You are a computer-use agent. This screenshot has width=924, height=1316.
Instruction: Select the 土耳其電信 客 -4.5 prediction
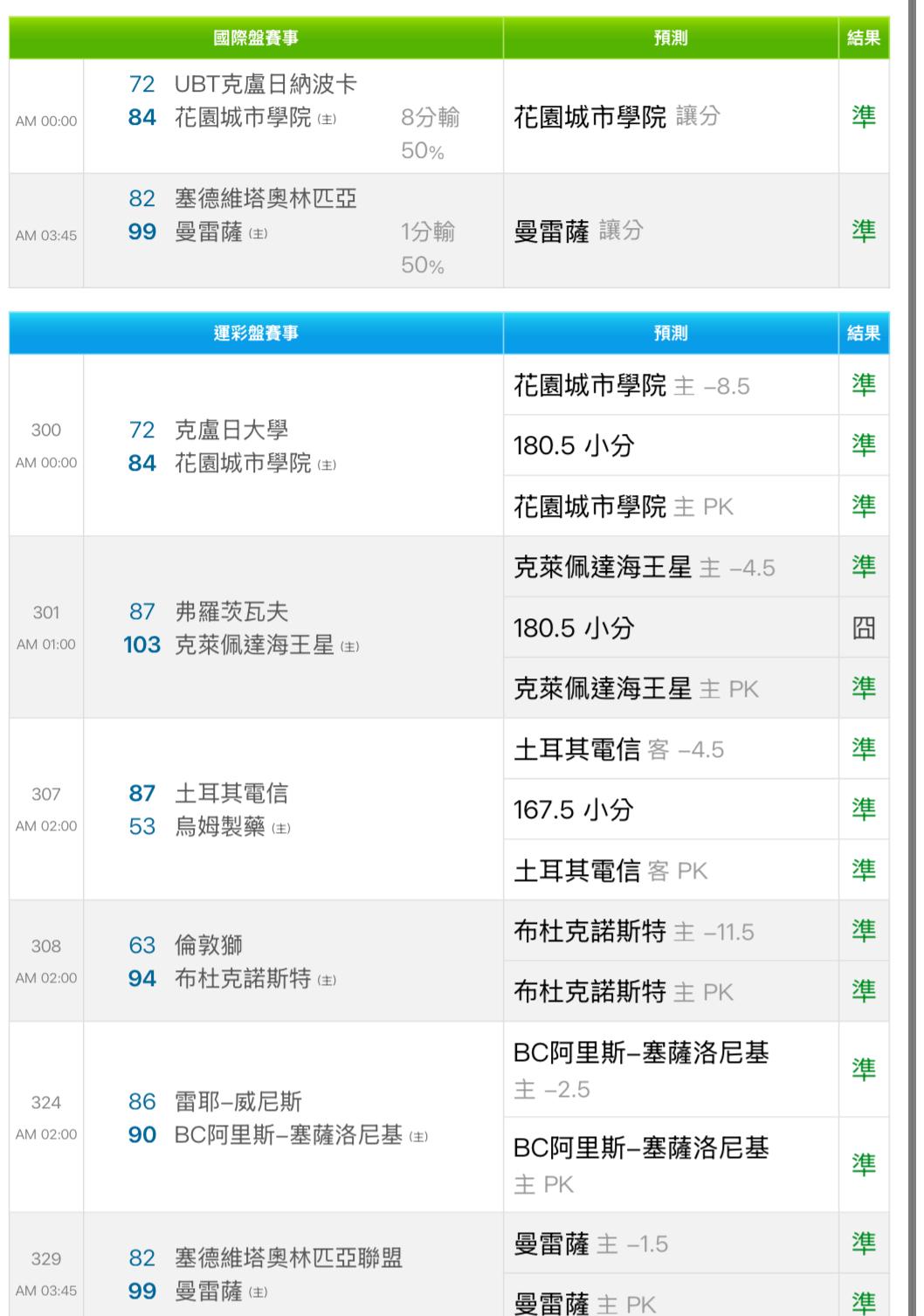coord(618,749)
